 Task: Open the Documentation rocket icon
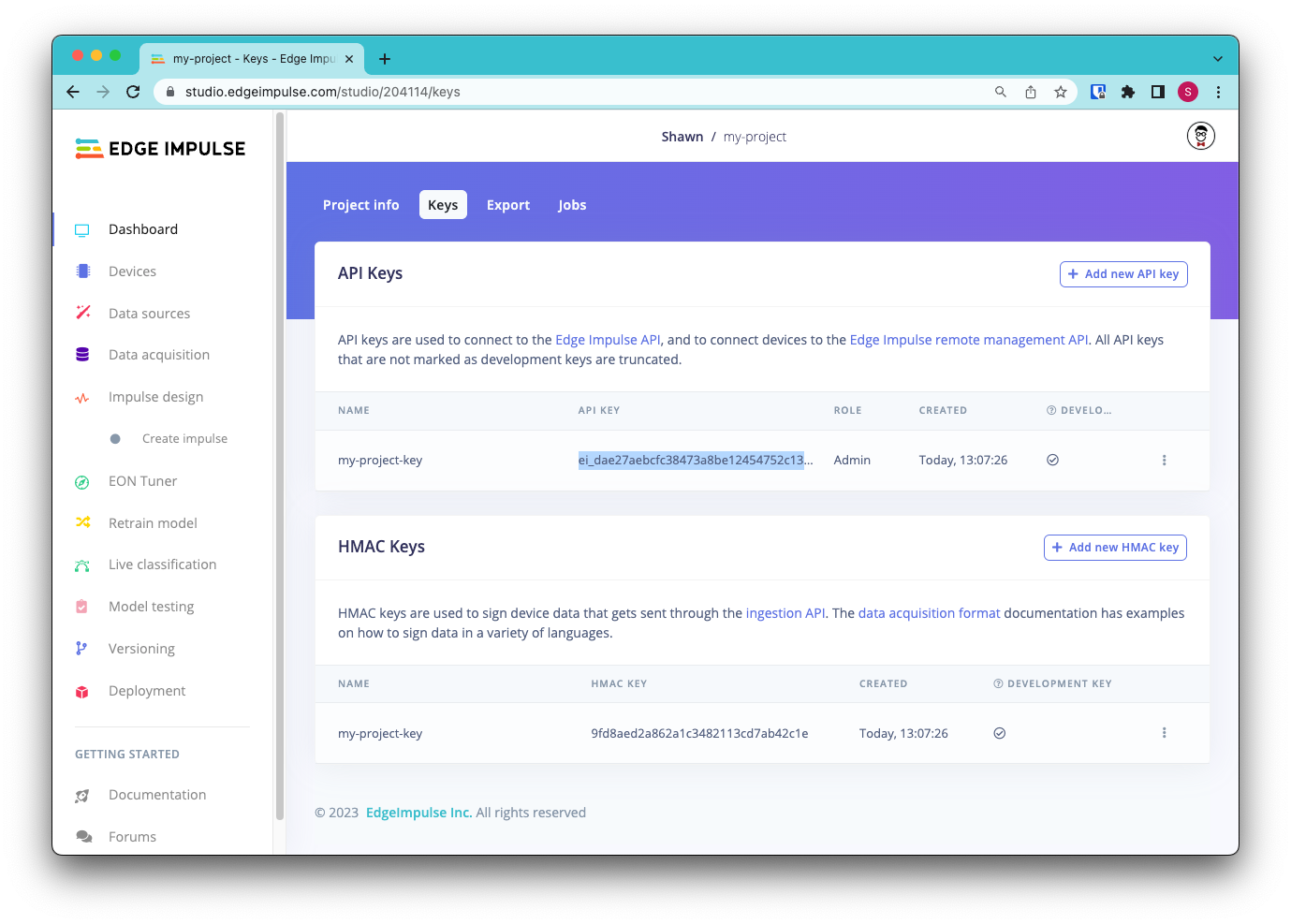tap(82, 795)
